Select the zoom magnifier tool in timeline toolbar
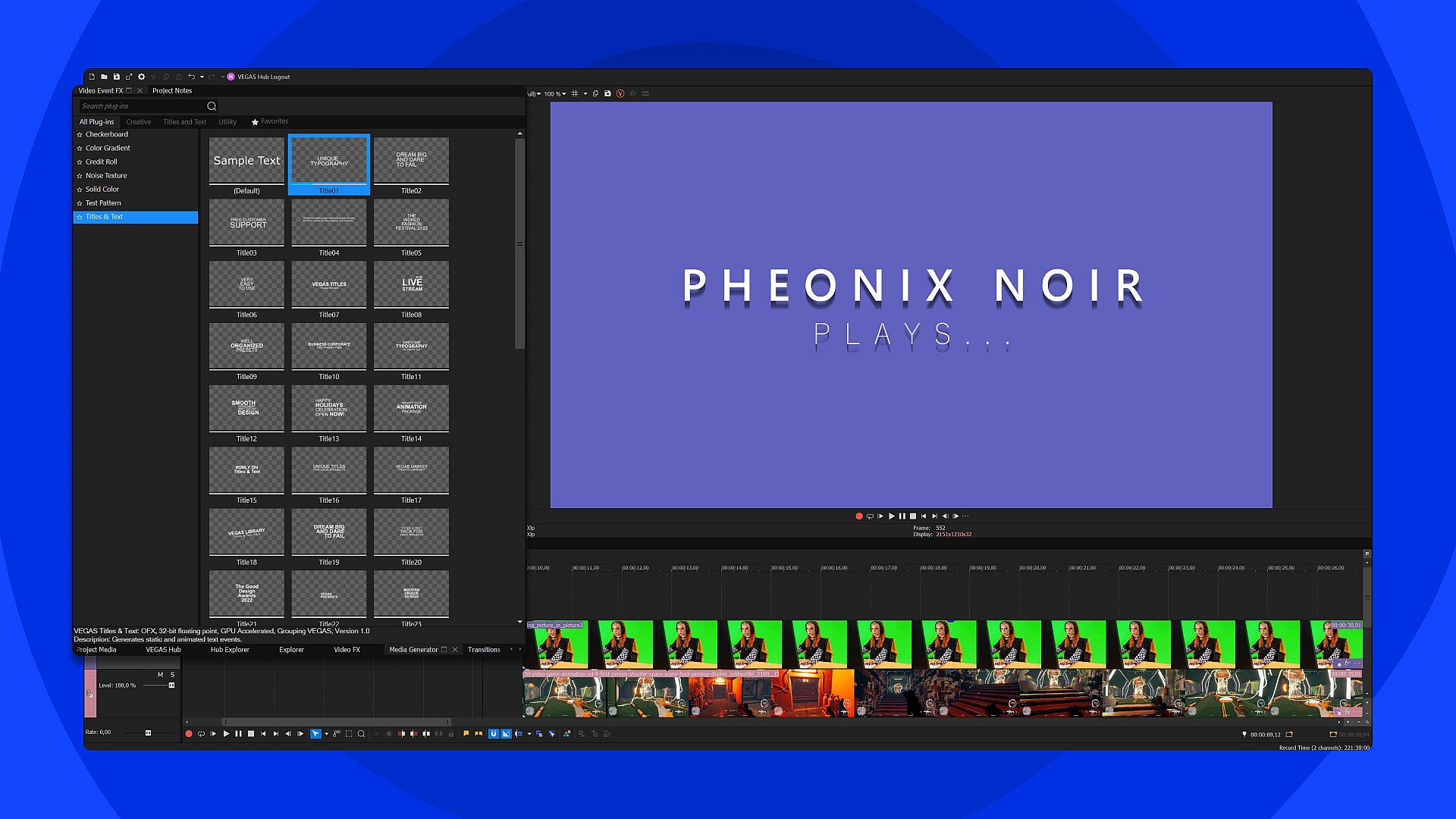Image resolution: width=1456 pixels, height=819 pixels. click(x=362, y=734)
